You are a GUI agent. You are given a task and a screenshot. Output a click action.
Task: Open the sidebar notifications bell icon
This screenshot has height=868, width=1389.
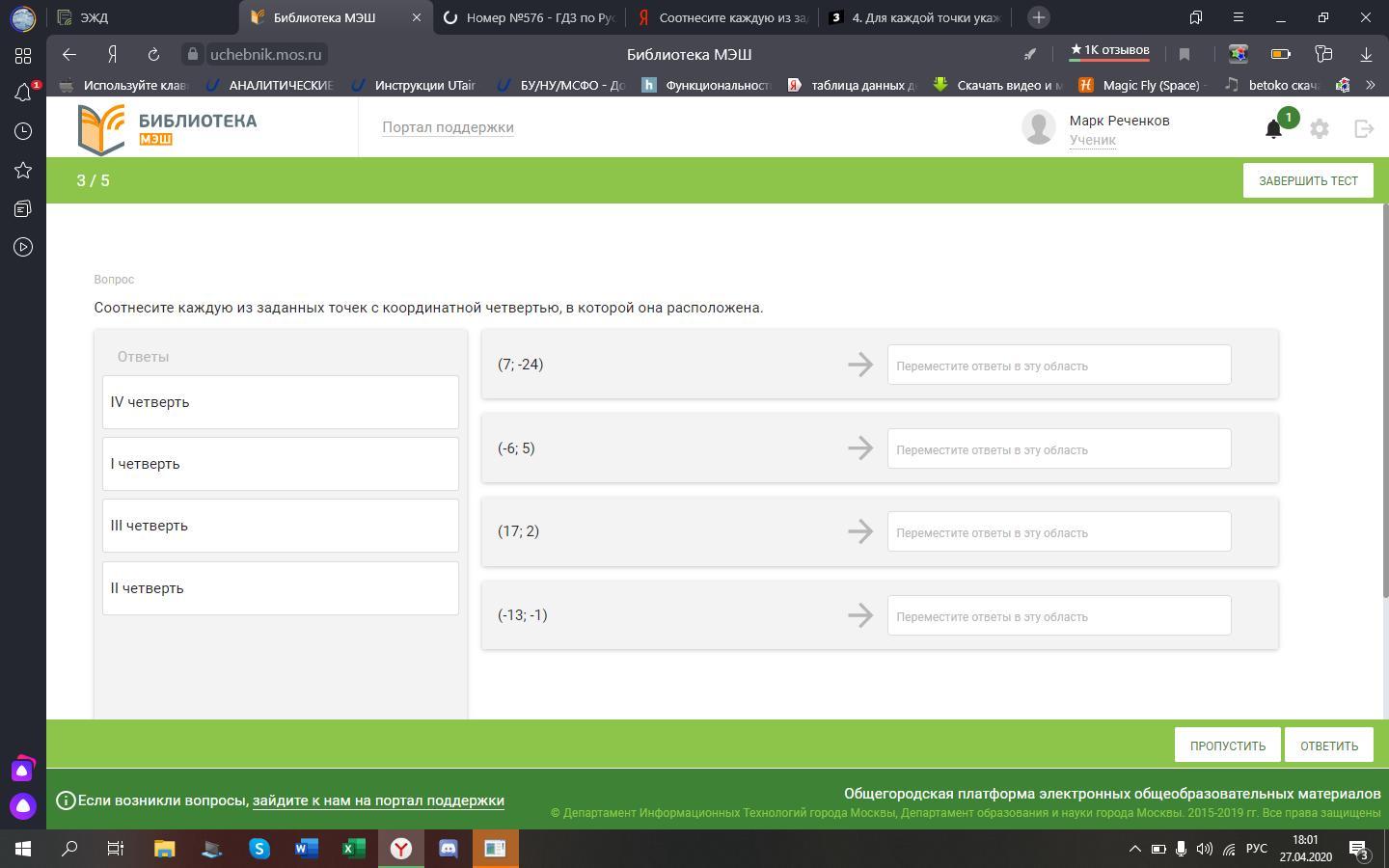point(23,93)
